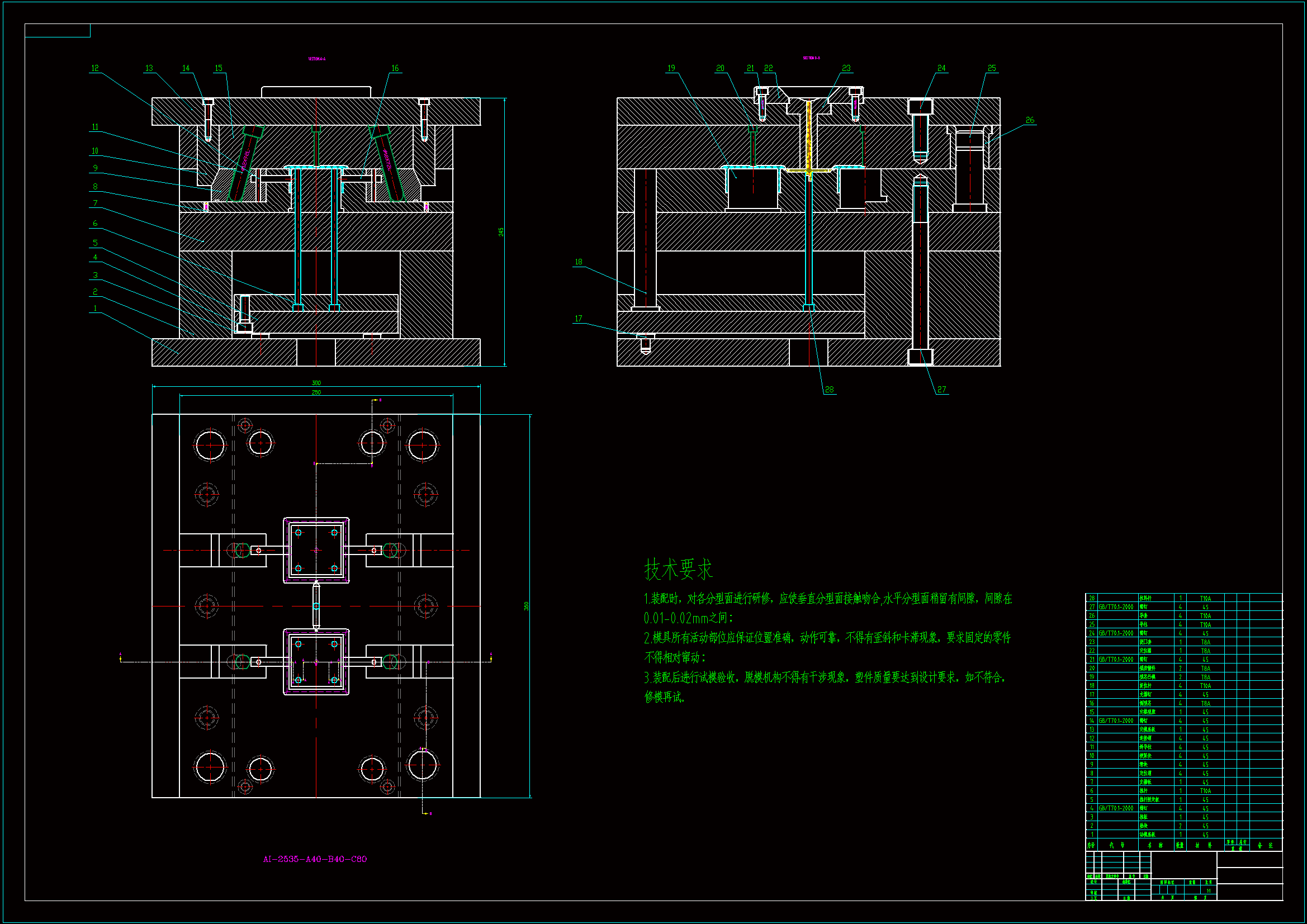Click the SECTION A-A view label
The height and width of the screenshot is (924, 1307).
[317, 59]
